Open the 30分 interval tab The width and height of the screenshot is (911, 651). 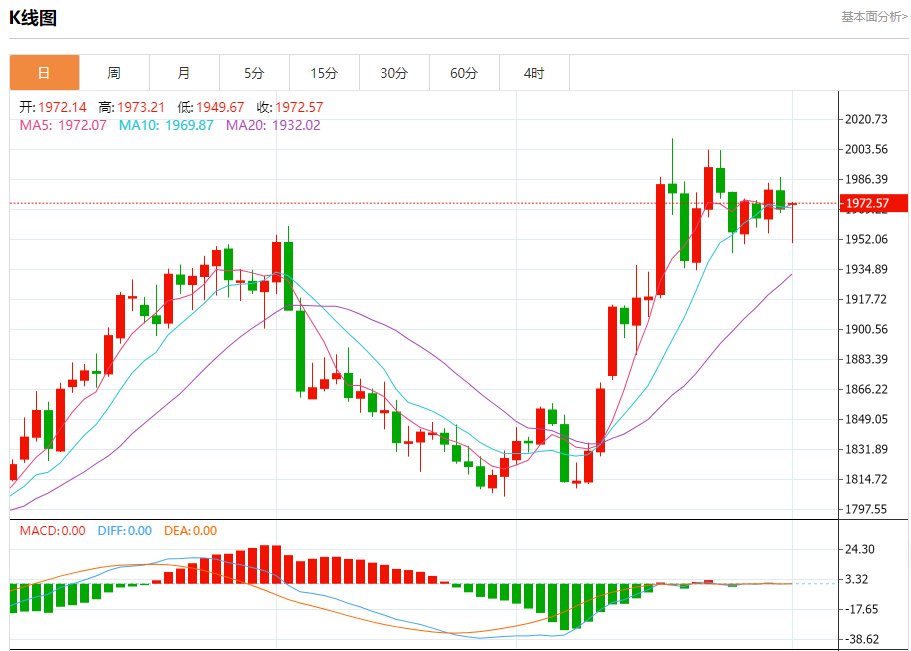pos(394,73)
